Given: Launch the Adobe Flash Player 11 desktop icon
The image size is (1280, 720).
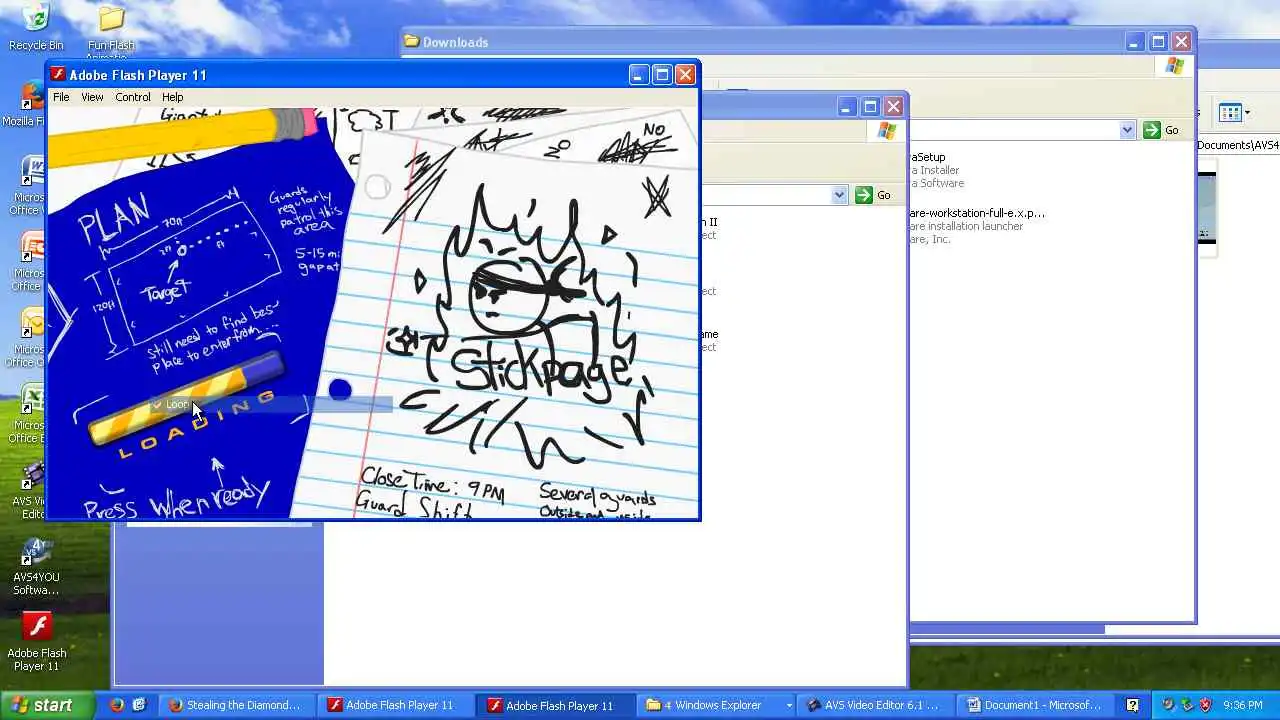Looking at the screenshot, I should click(x=37, y=642).
